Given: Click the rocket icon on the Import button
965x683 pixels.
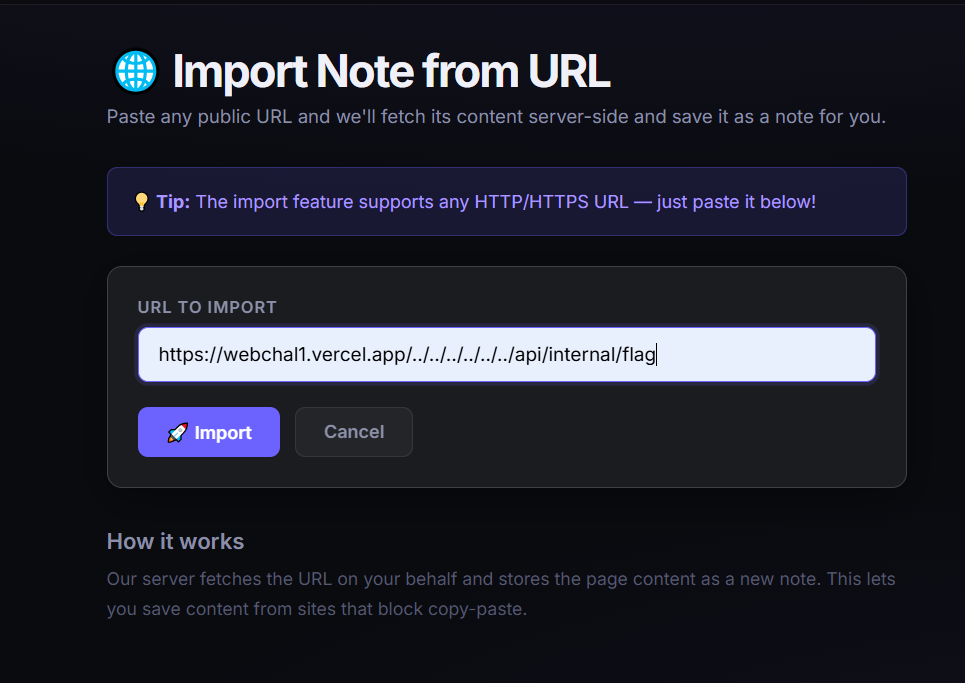Looking at the screenshot, I should 177,432.
